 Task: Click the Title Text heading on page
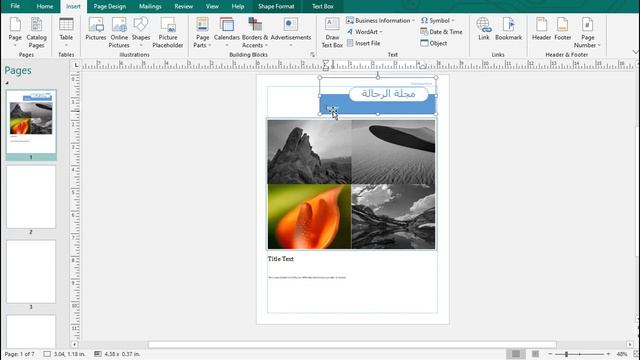280,259
